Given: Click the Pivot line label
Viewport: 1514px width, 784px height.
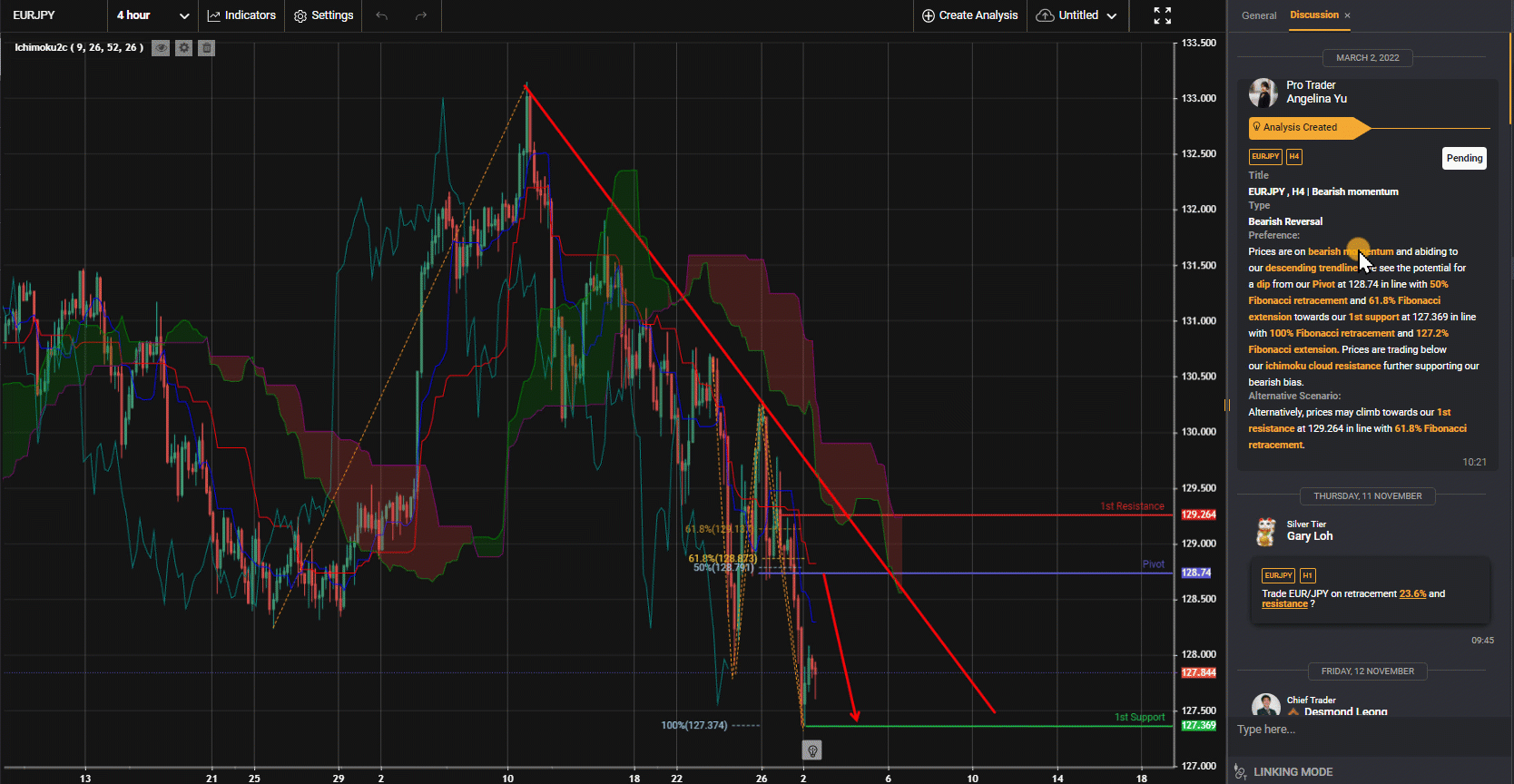Looking at the screenshot, I should point(1153,564).
